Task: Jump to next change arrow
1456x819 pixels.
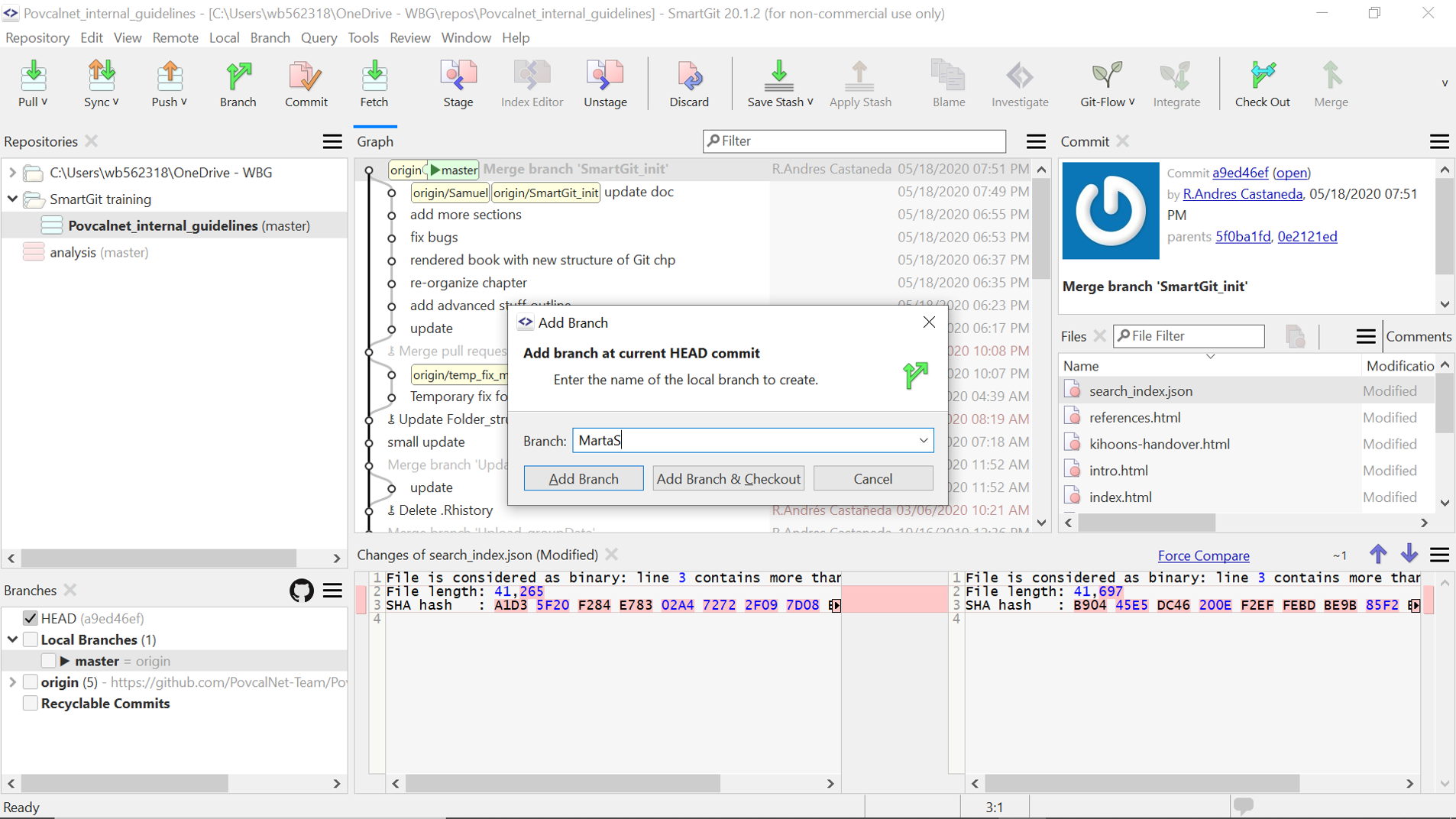Action: [1409, 554]
